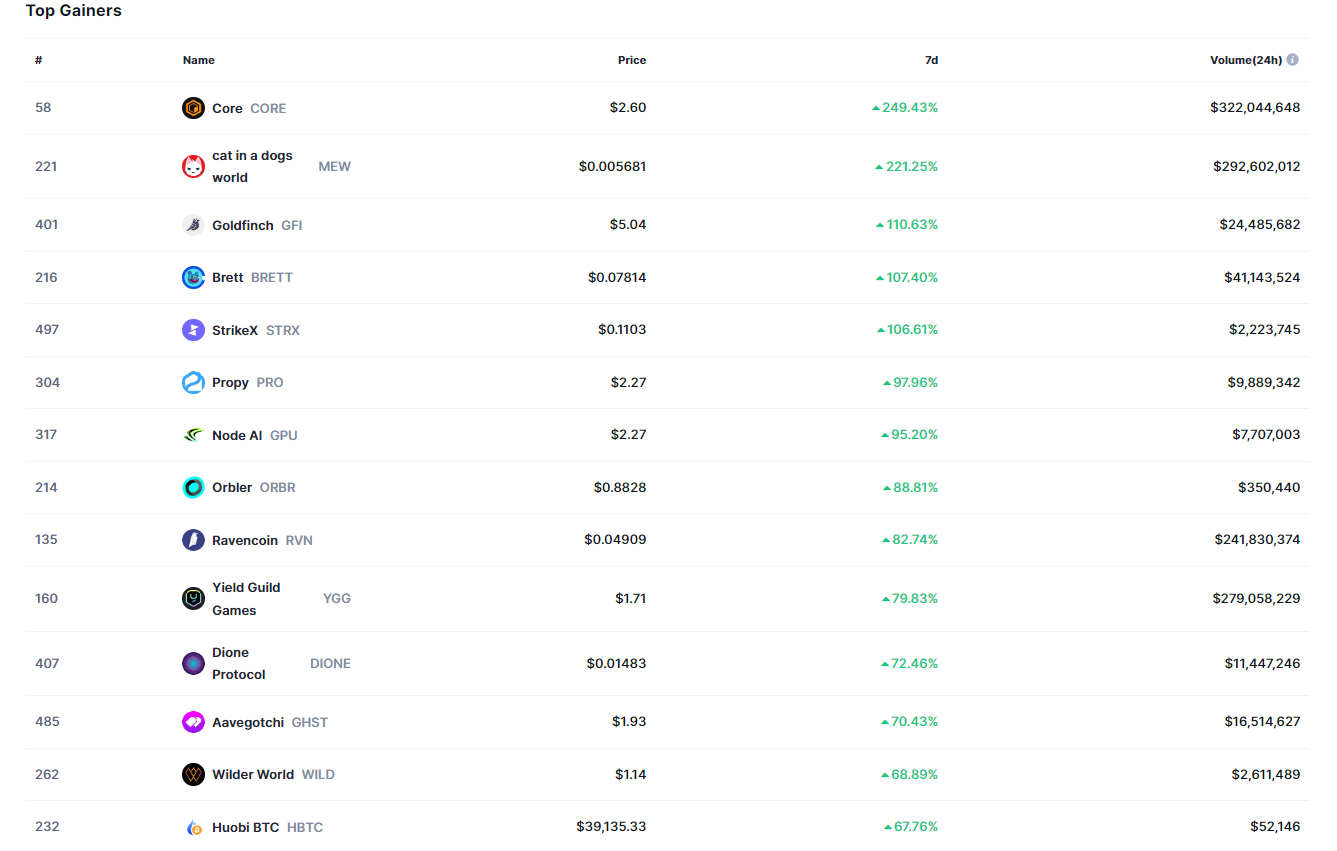Click the Huobi BTC flame logo
Screen dimensions: 1337x851
pyautogui.click(x=193, y=827)
